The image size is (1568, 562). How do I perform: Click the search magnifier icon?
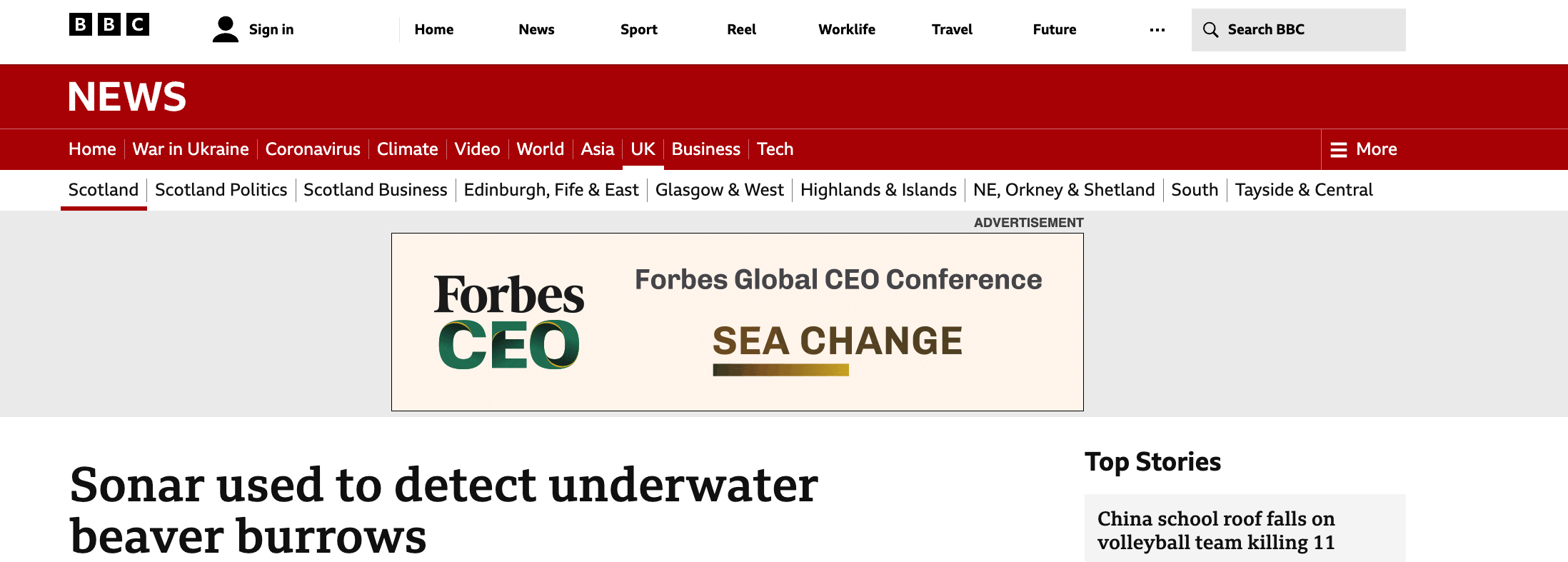pyautogui.click(x=1210, y=30)
